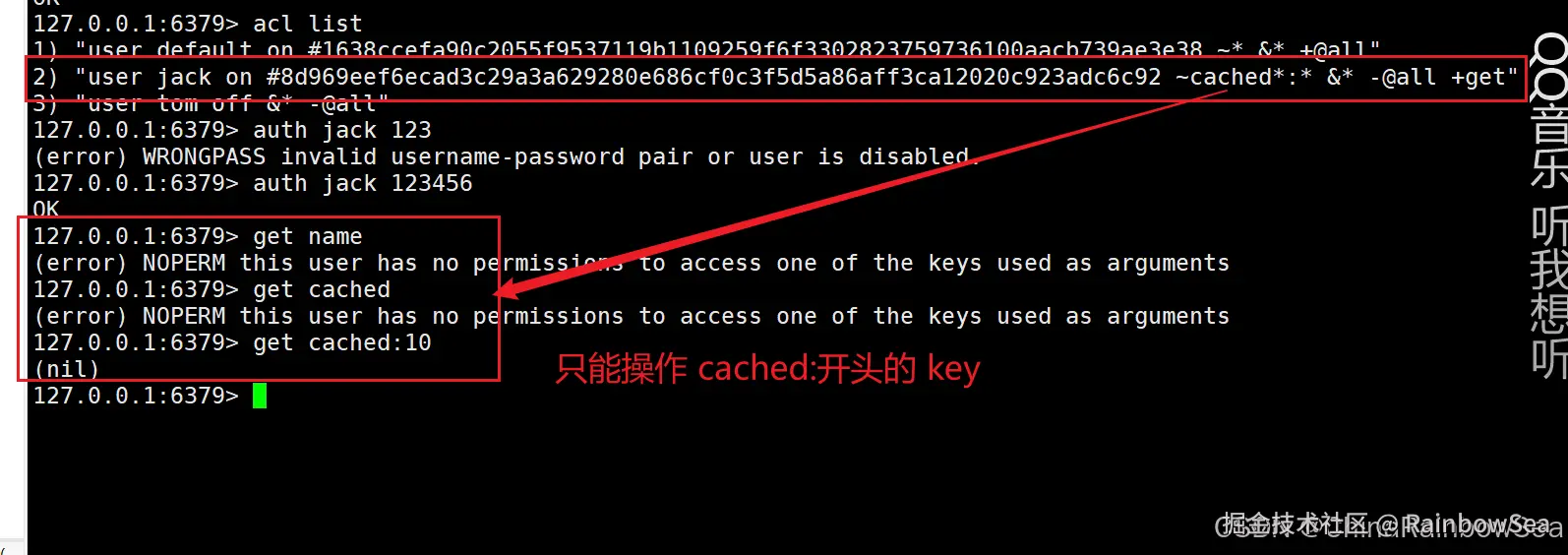Click the 'get name' command line
Image resolution: width=1568 pixels, height=555 pixels.
(x=198, y=236)
